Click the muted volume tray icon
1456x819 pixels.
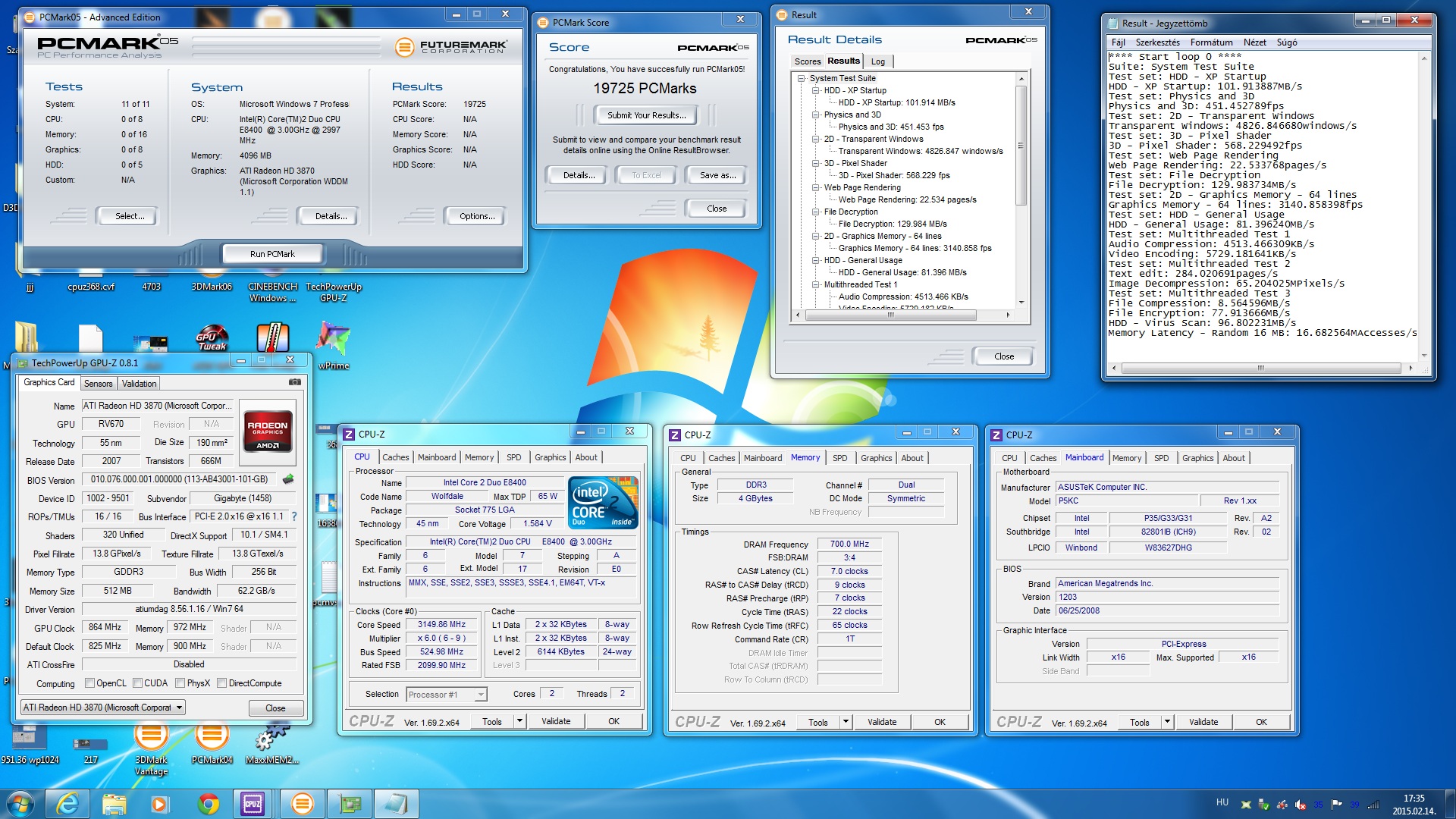[x=1300, y=804]
